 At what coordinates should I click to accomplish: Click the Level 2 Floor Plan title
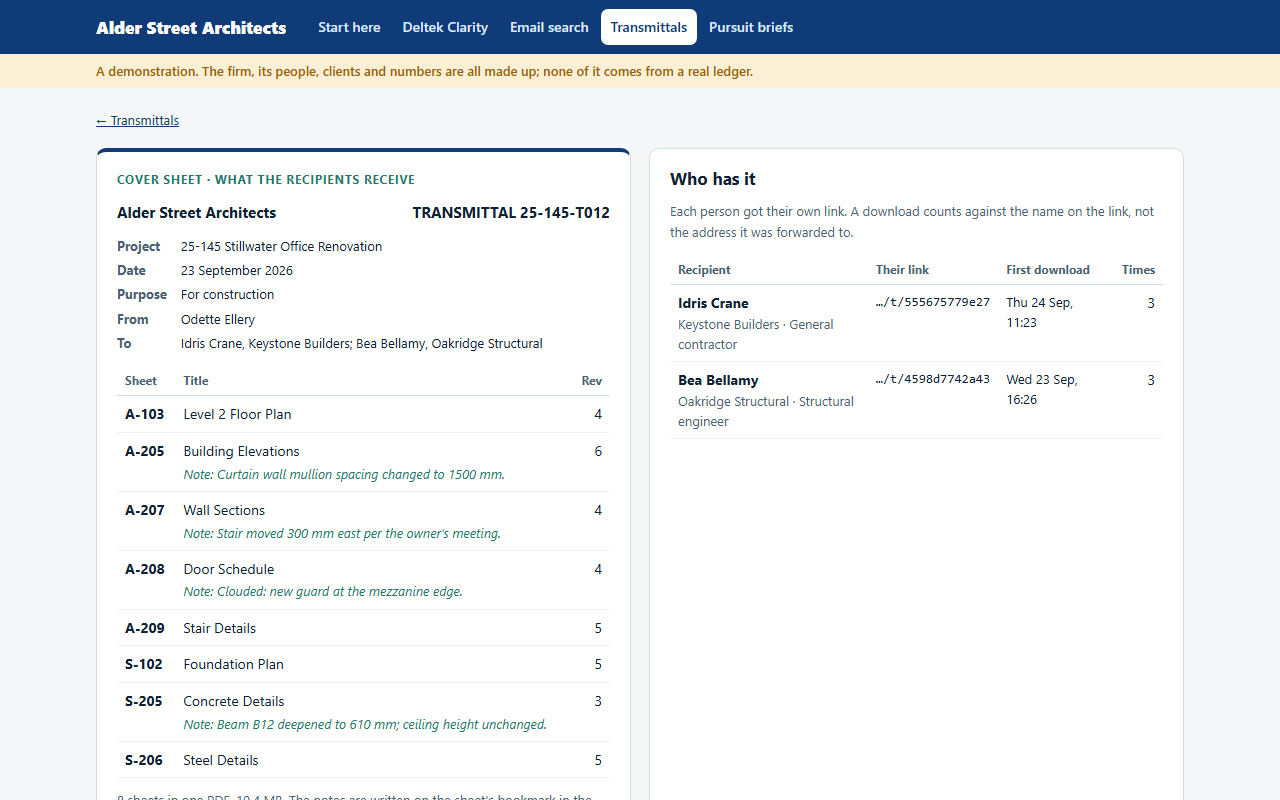238,414
